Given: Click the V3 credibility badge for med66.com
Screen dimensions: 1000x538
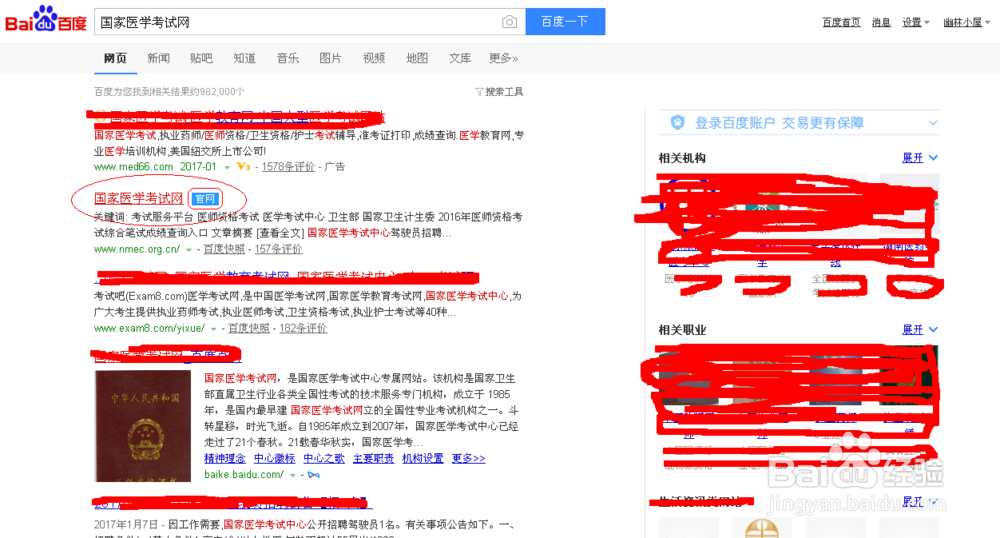Looking at the screenshot, I should click(x=243, y=166).
